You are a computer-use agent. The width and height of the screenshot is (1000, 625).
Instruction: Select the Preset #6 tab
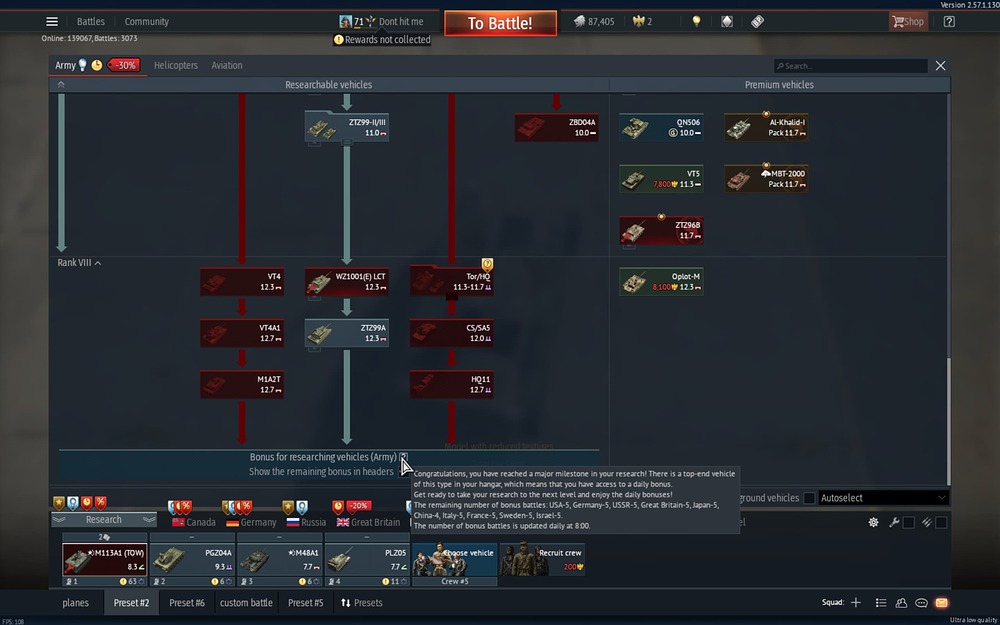(187, 603)
